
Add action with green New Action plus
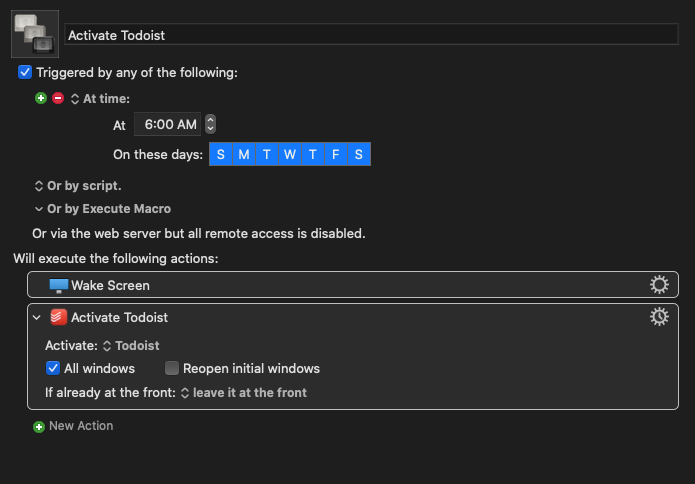[x=39, y=426]
